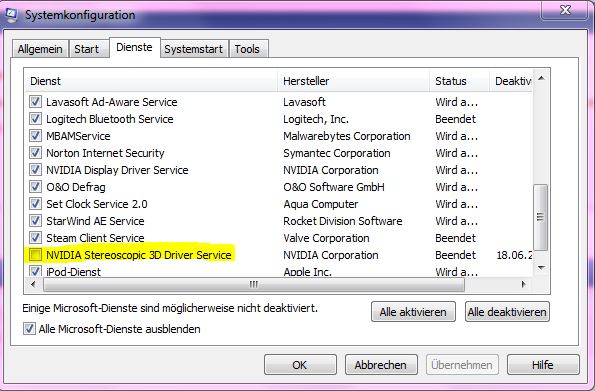Viewport: 595px width, 391px height.
Task: Click the Übernehmen button
Action: point(462,365)
